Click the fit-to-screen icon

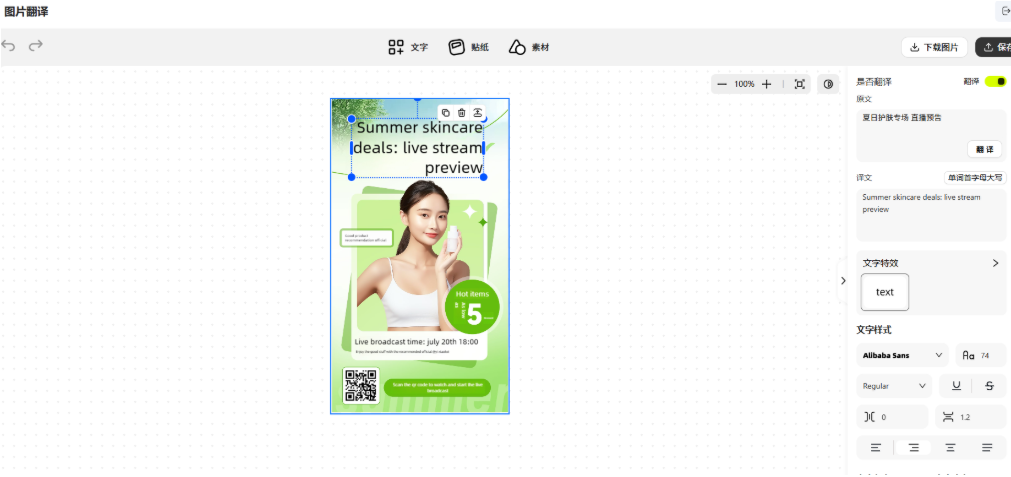tap(799, 84)
